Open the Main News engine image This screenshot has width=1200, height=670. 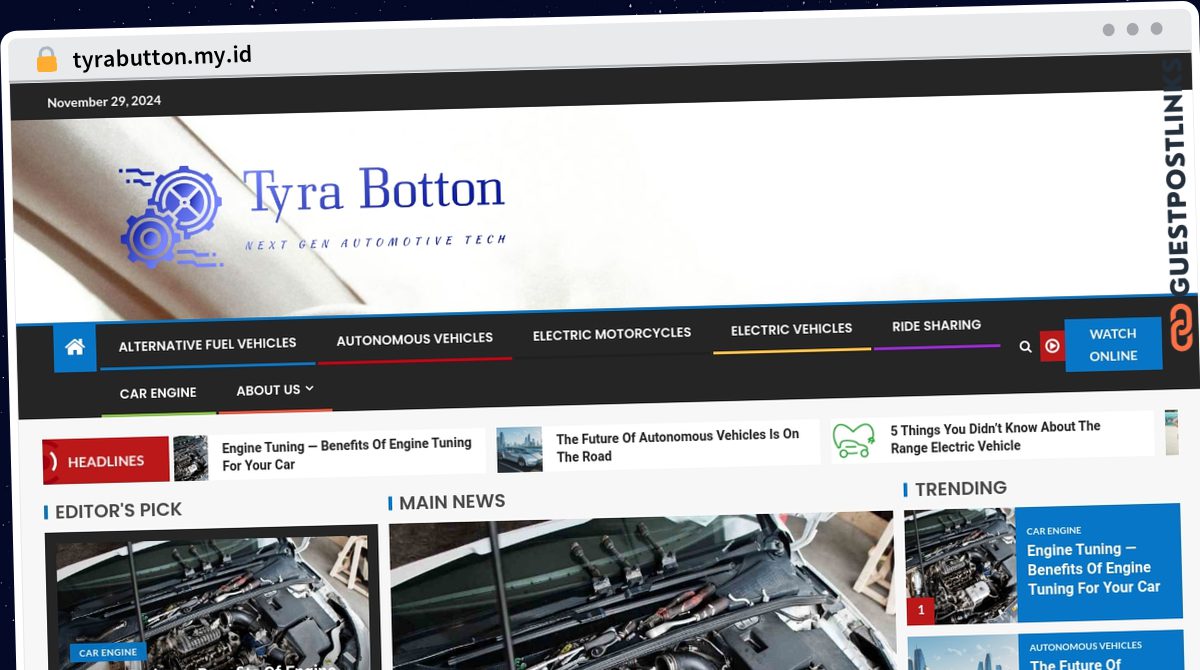pyautogui.click(x=642, y=592)
